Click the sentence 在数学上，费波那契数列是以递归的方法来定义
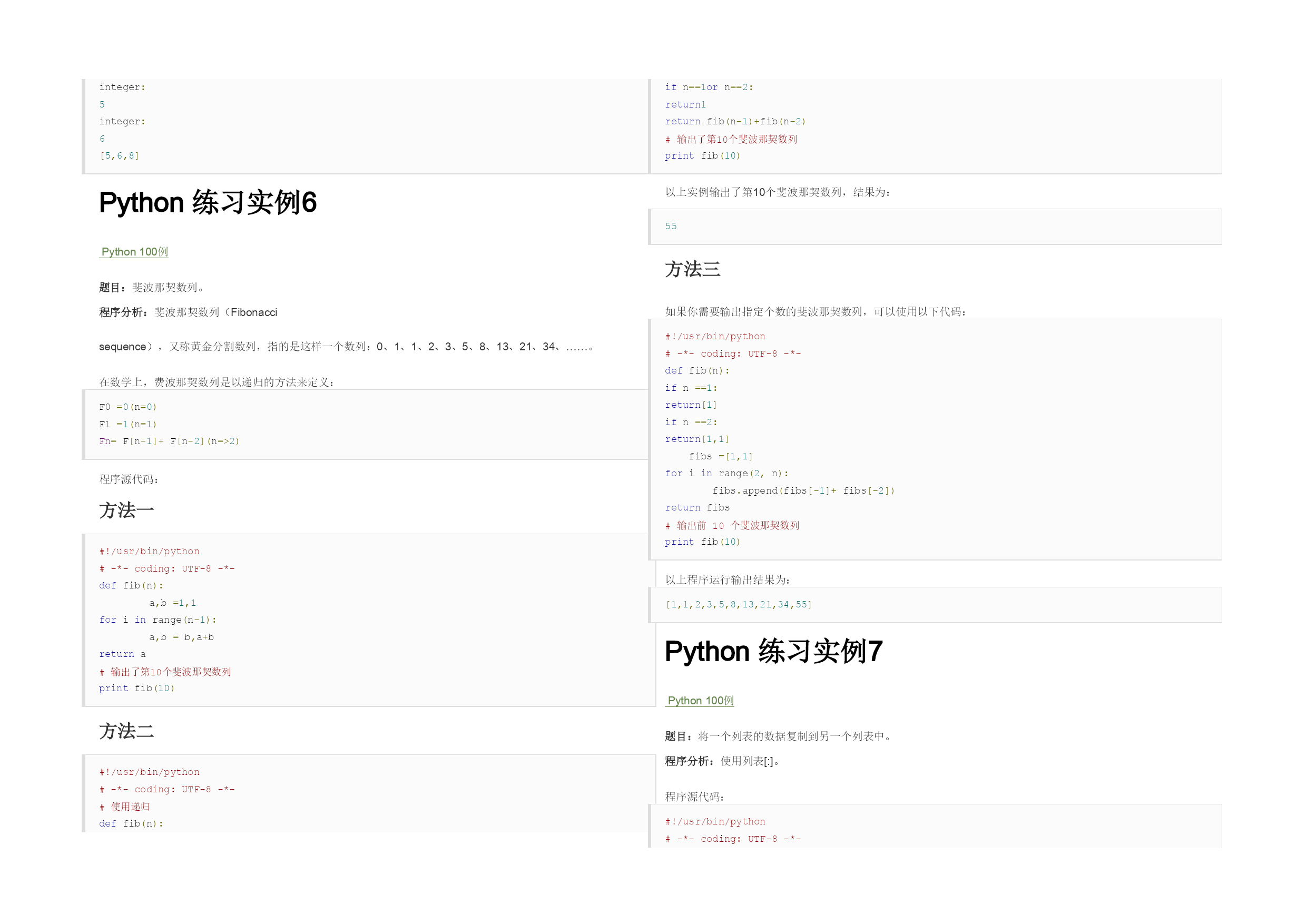The image size is (1307, 924). (x=217, y=382)
